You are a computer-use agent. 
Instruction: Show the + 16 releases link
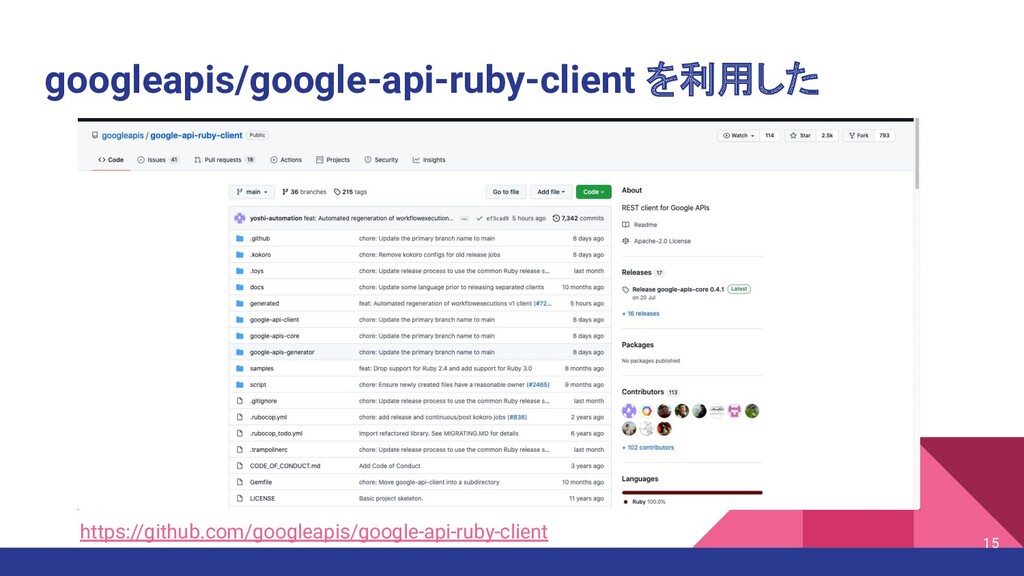(x=641, y=314)
